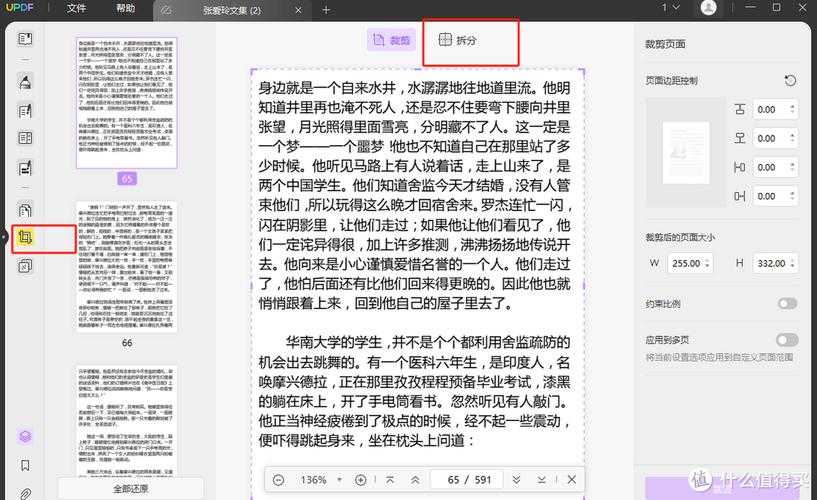The image size is (817, 500).
Task: Click the top margin stepper arrows
Action: click(793, 109)
